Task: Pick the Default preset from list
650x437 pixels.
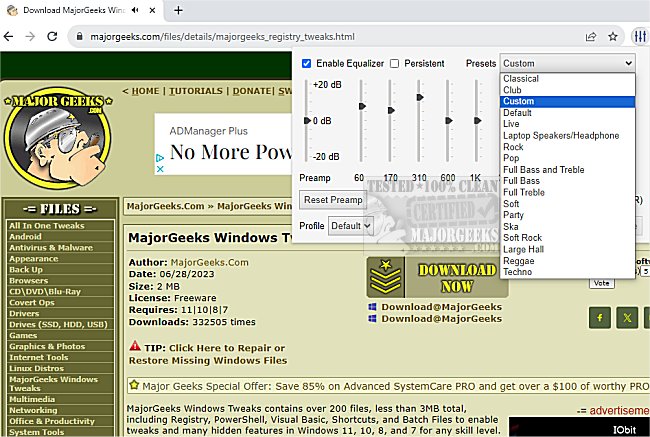Action: 568,113
